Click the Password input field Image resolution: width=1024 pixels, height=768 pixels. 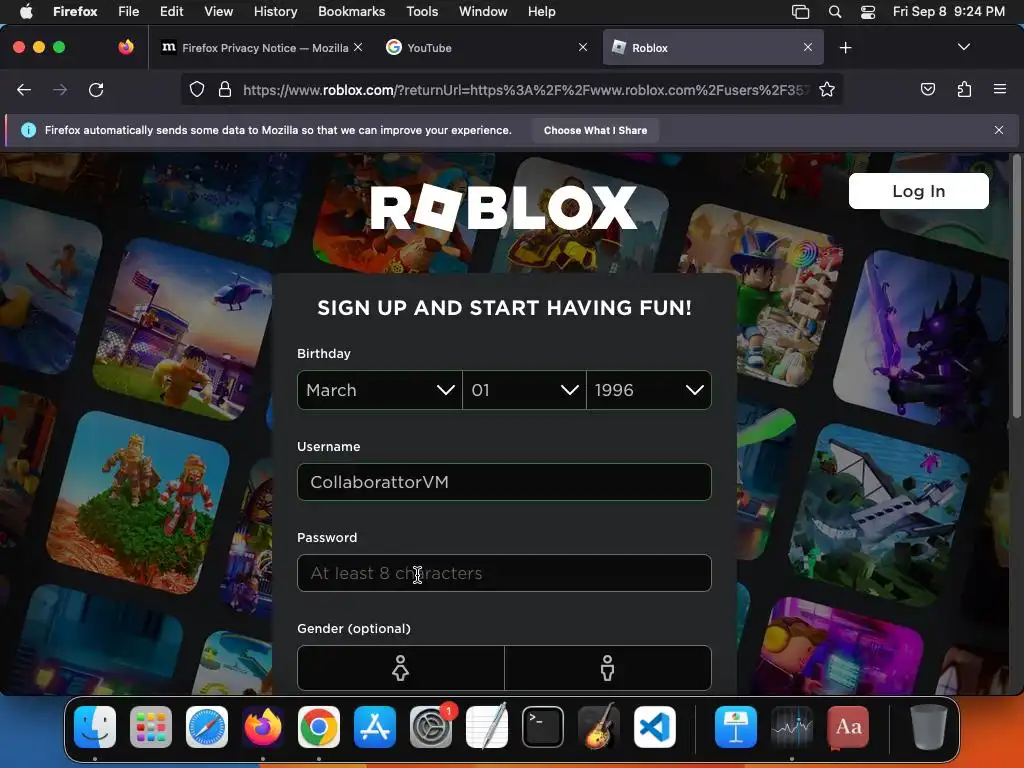click(504, 573)
